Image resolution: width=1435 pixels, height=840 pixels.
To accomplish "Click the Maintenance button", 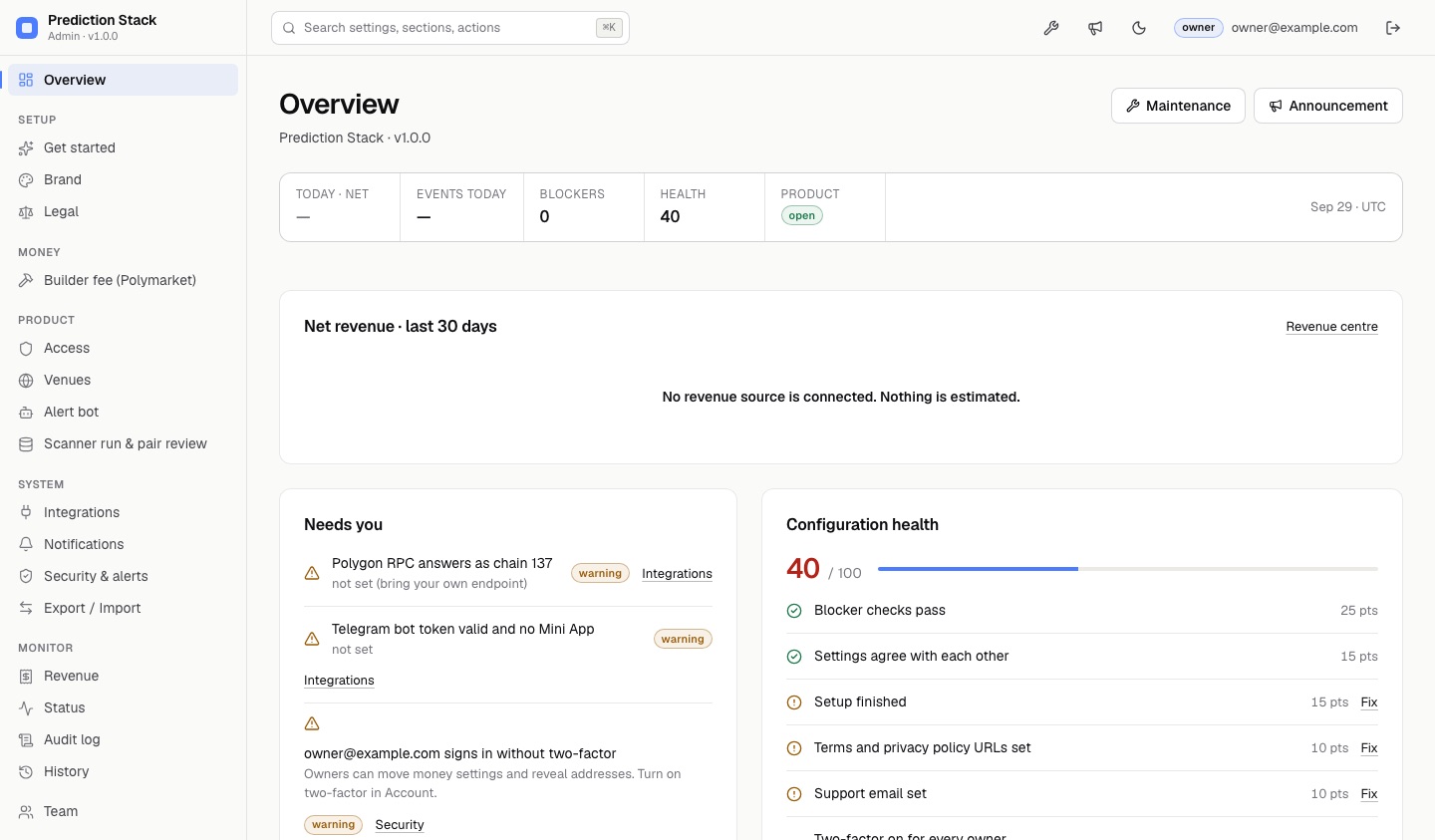I will pyautogui.click(x=1178, y=106).
